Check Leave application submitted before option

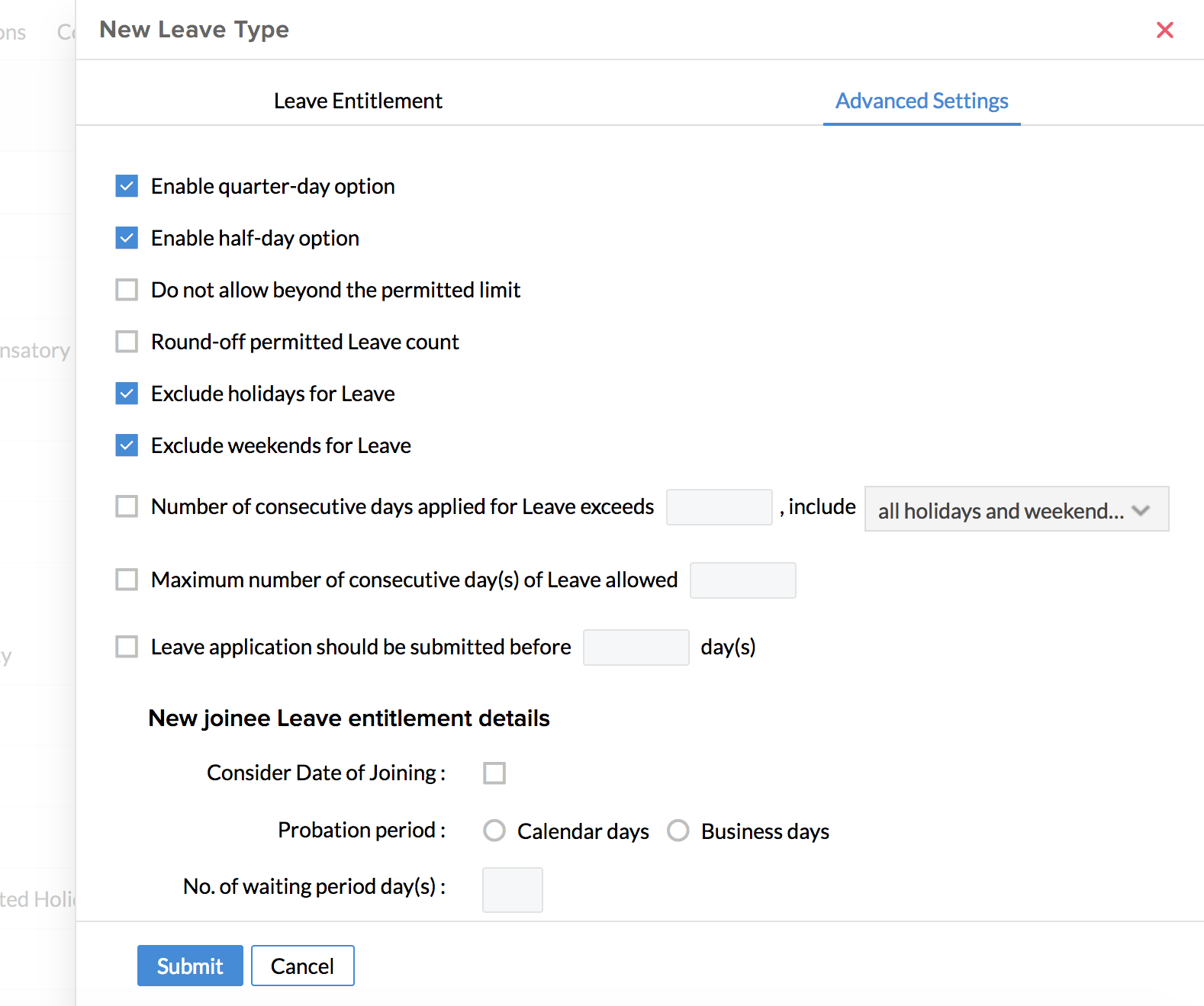(127, 647)
